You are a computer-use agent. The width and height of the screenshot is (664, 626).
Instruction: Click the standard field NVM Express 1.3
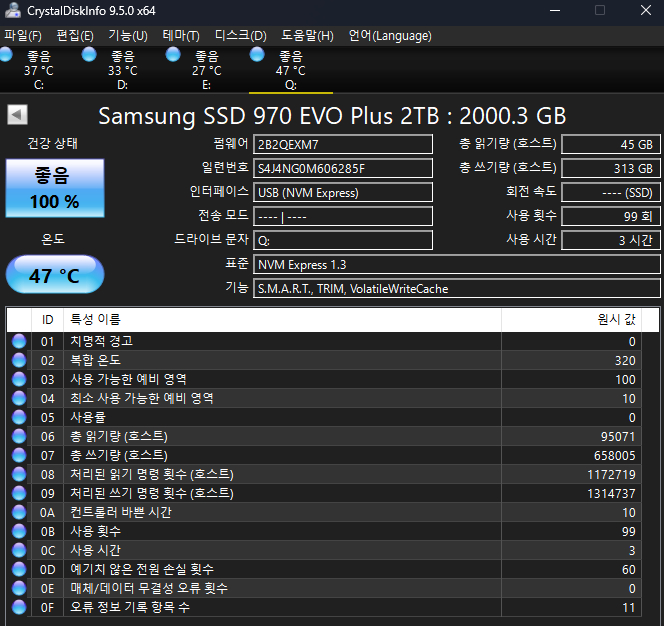tap(456, 265)
